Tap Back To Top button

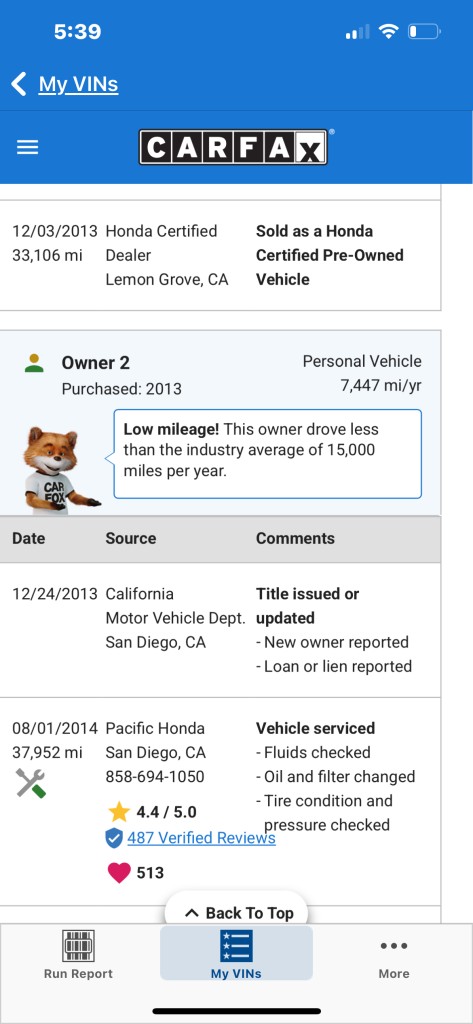[236, 912]
